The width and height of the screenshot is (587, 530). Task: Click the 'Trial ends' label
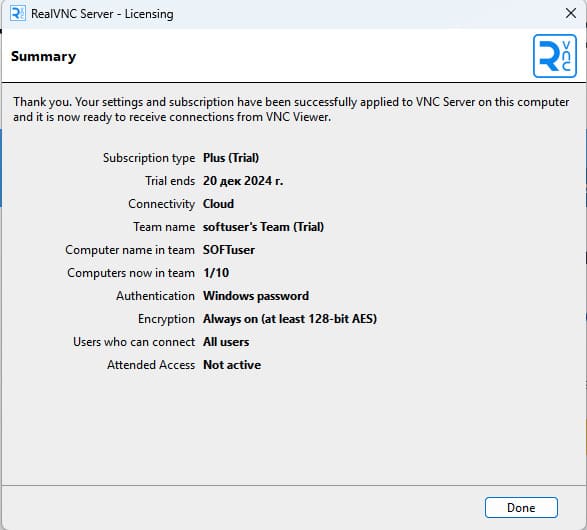(170, 181)
